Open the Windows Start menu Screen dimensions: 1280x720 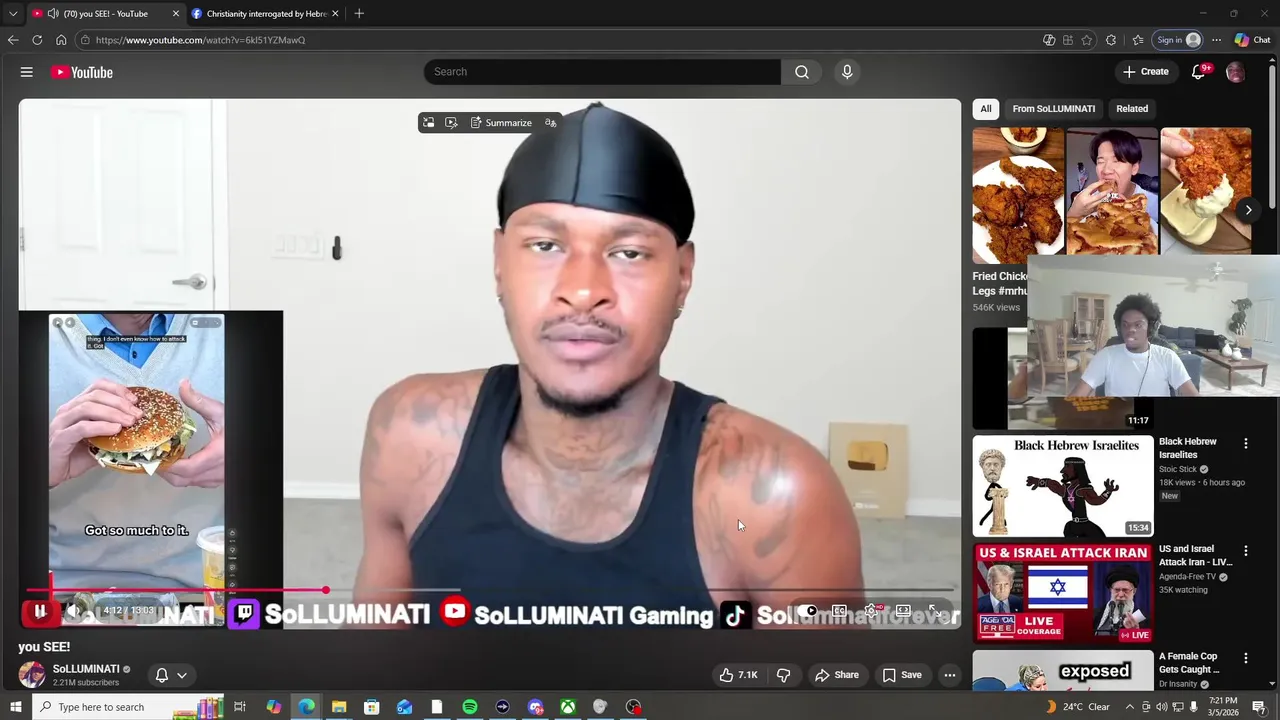point(15,707)
